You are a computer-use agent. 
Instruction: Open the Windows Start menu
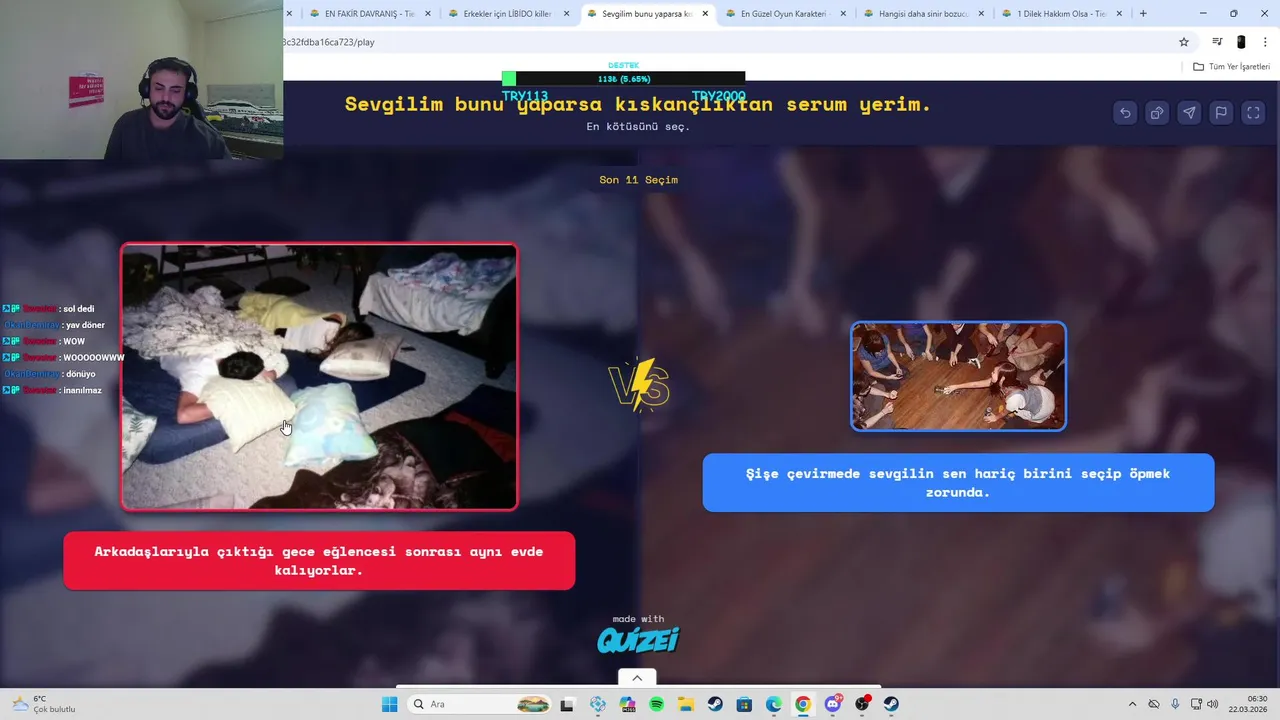[x=389, y=704]
